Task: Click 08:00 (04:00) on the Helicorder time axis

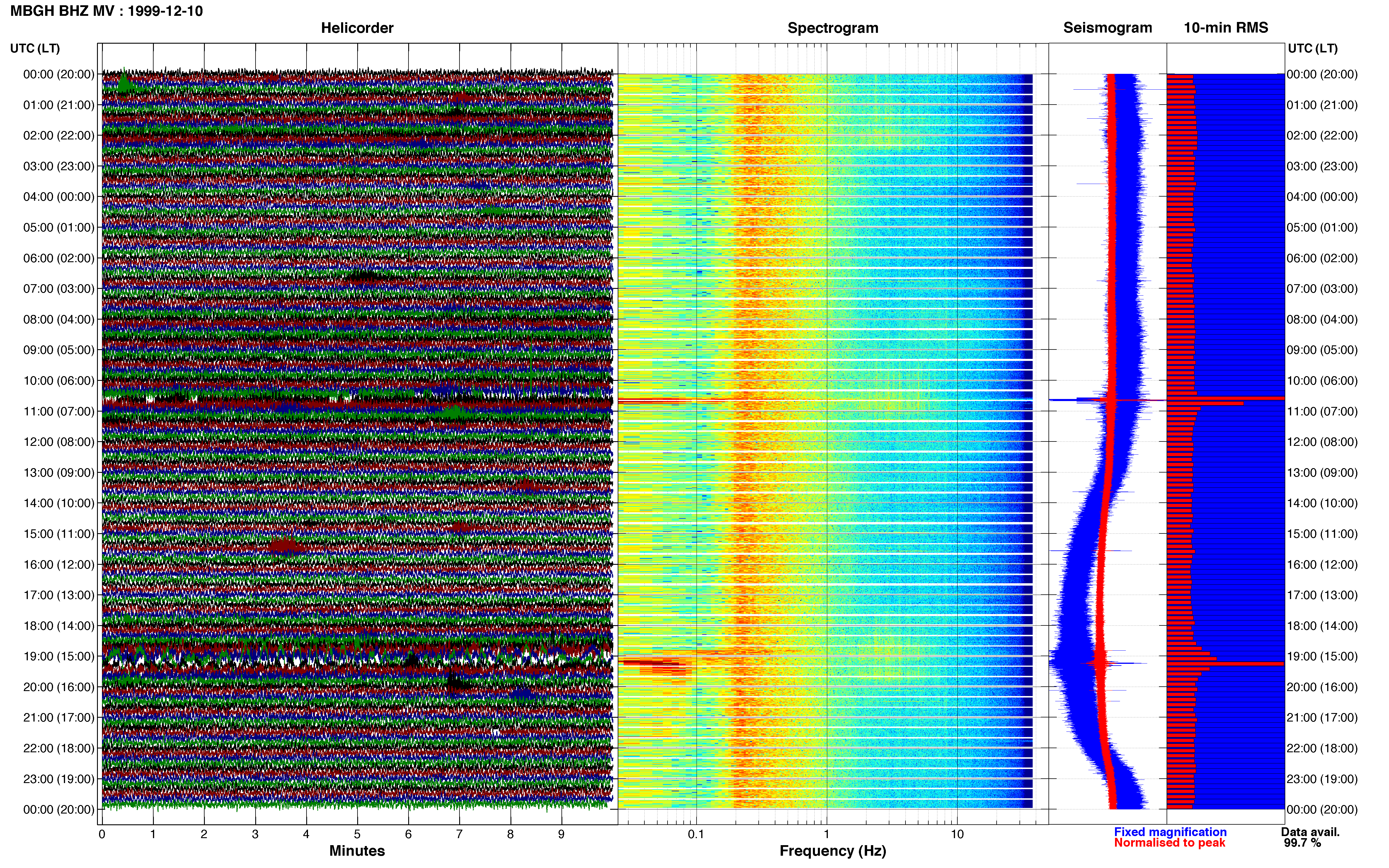Action: pyautogui.click(x=59, y=319)
